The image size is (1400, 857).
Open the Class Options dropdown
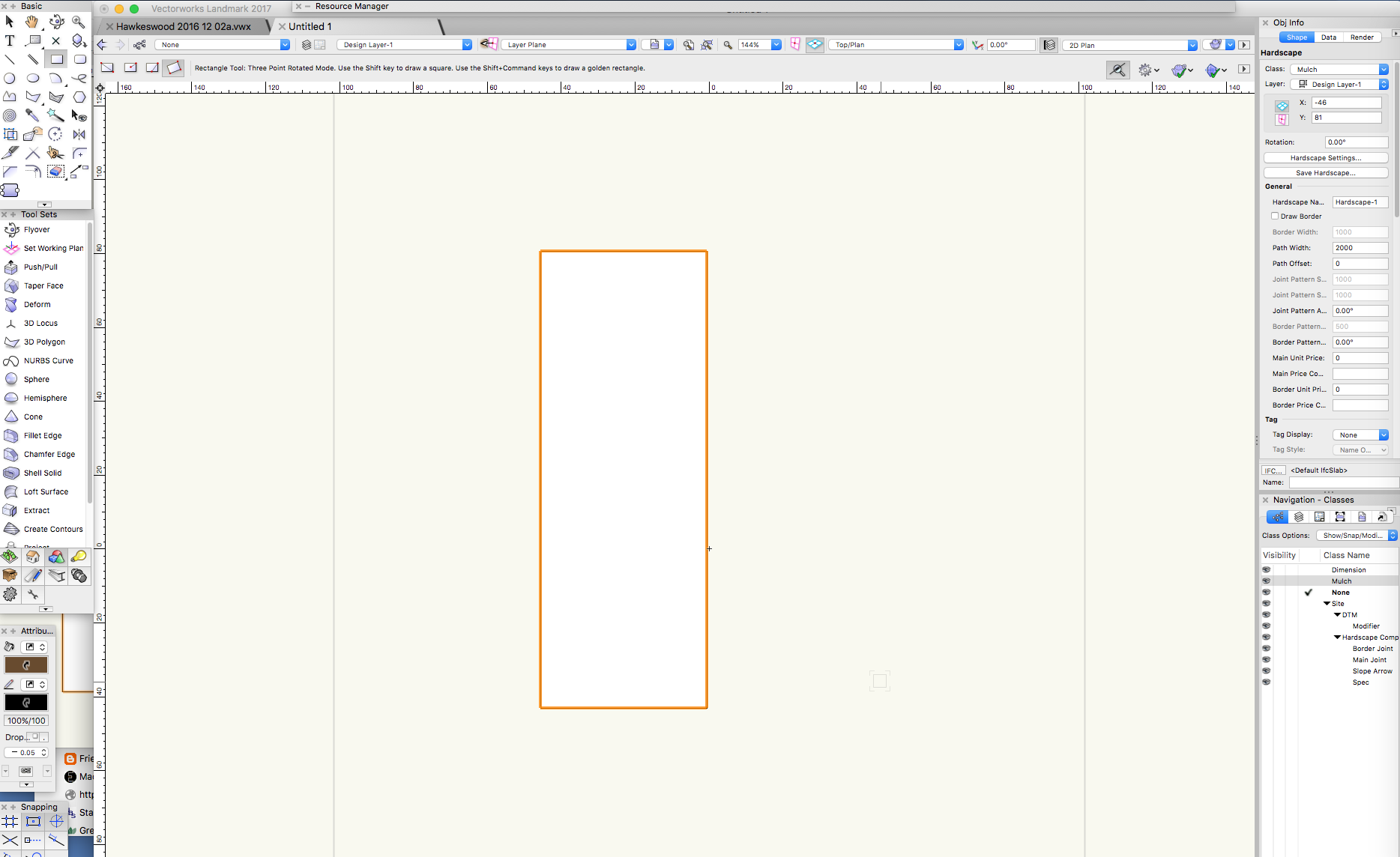click(x=1357, y=535)
